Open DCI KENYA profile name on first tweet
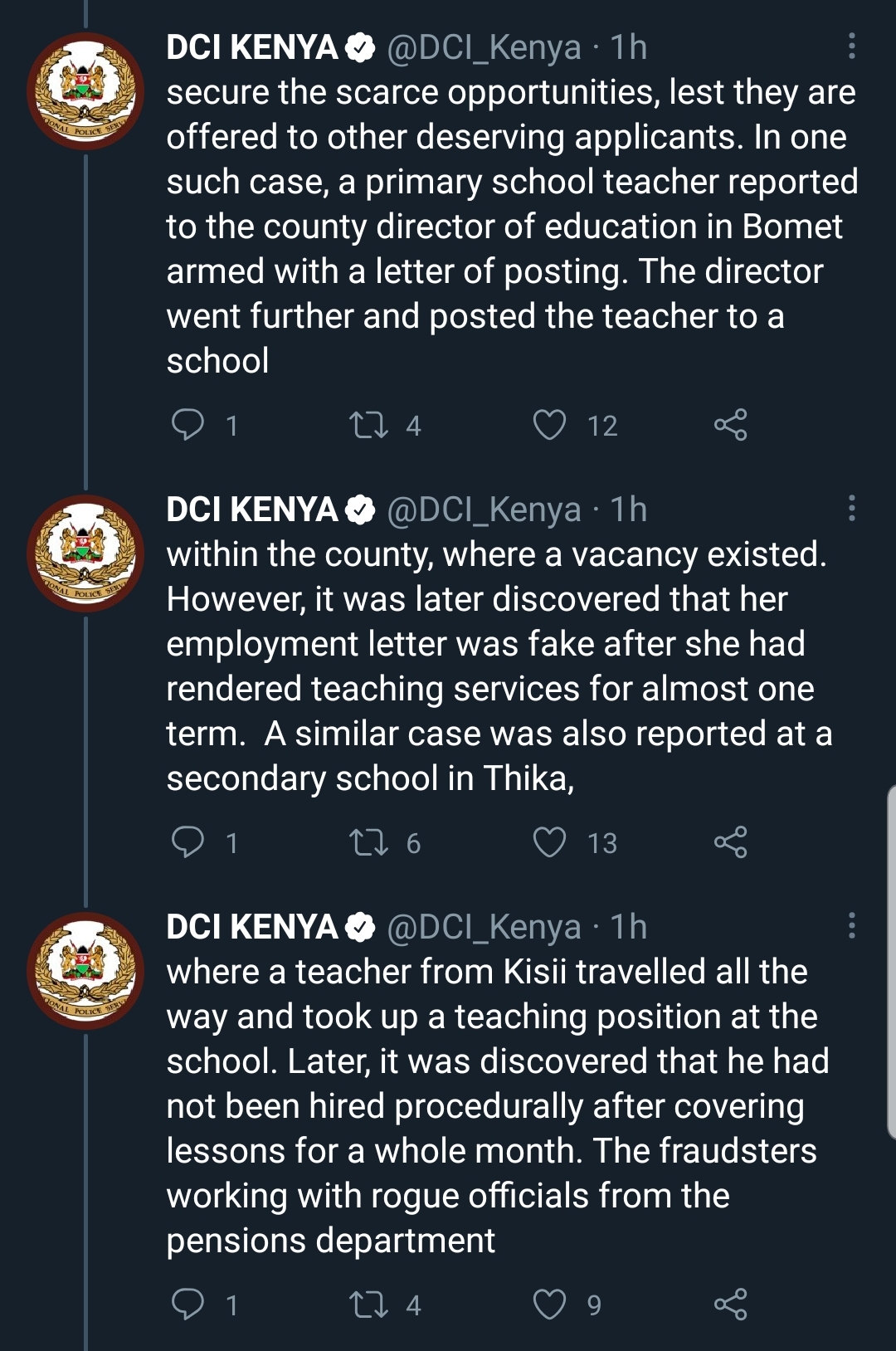The height and width of the screenshot is (1351, 896). point(251,47)
